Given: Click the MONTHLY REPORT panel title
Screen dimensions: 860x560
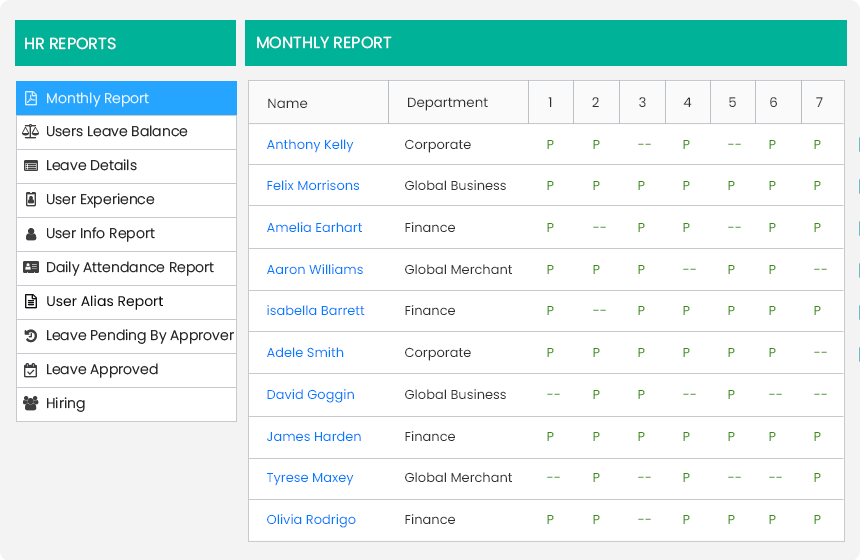Looking at the screenshot, I should tap(324, 43).
